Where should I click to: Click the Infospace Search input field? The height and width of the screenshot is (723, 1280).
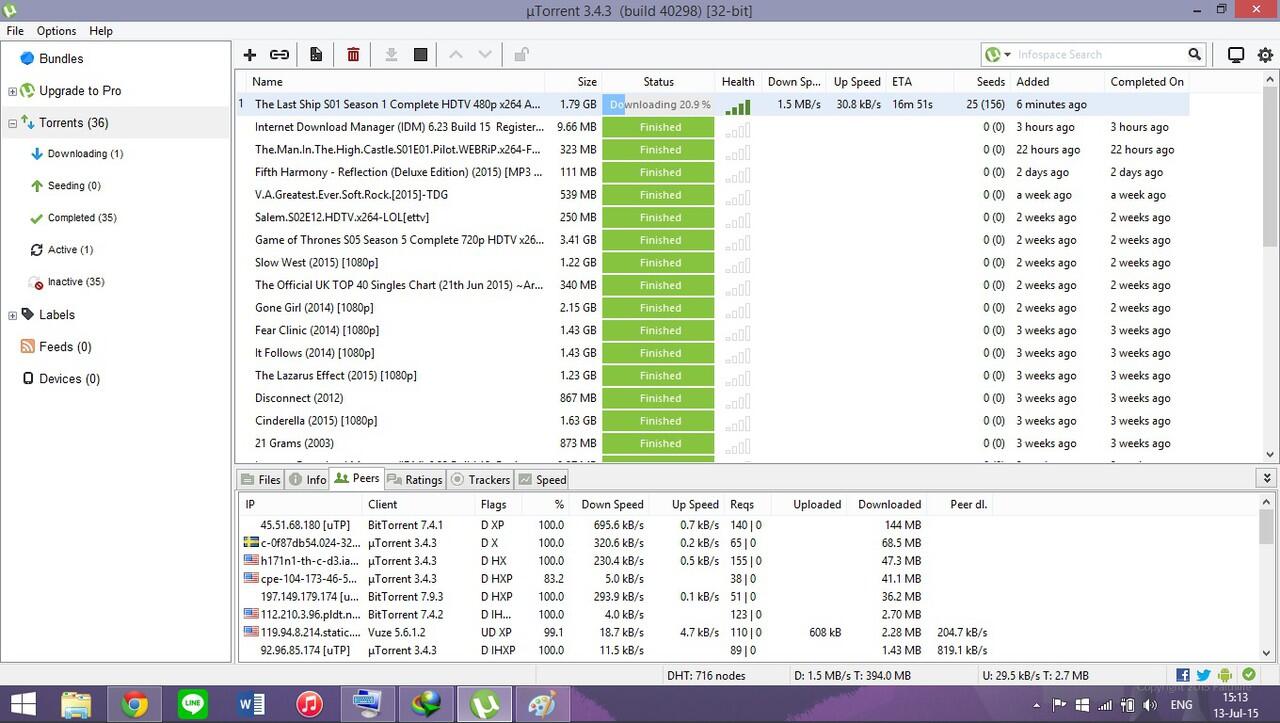(x=1100, y=55)
